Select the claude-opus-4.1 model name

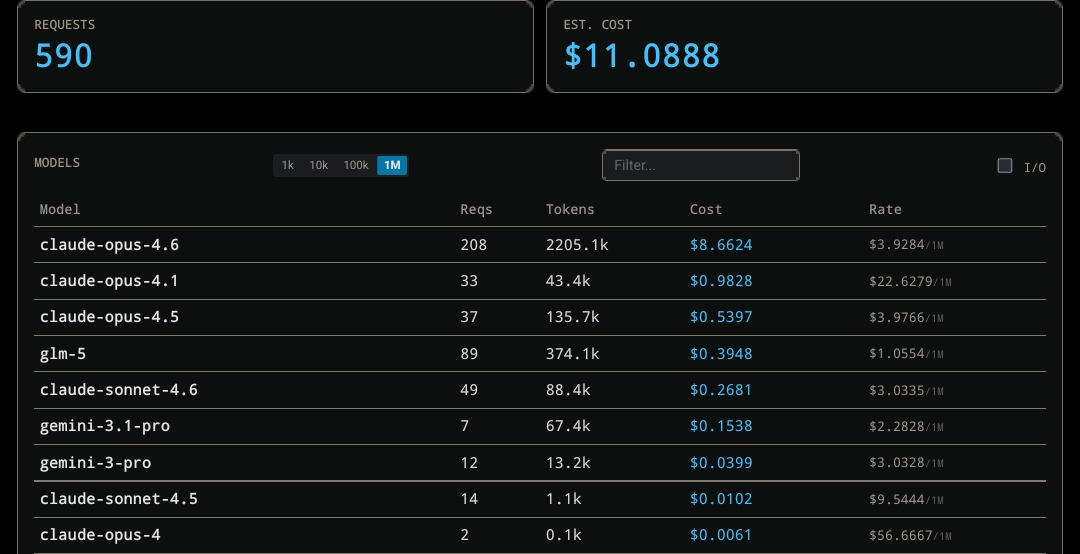click(110, 281)
